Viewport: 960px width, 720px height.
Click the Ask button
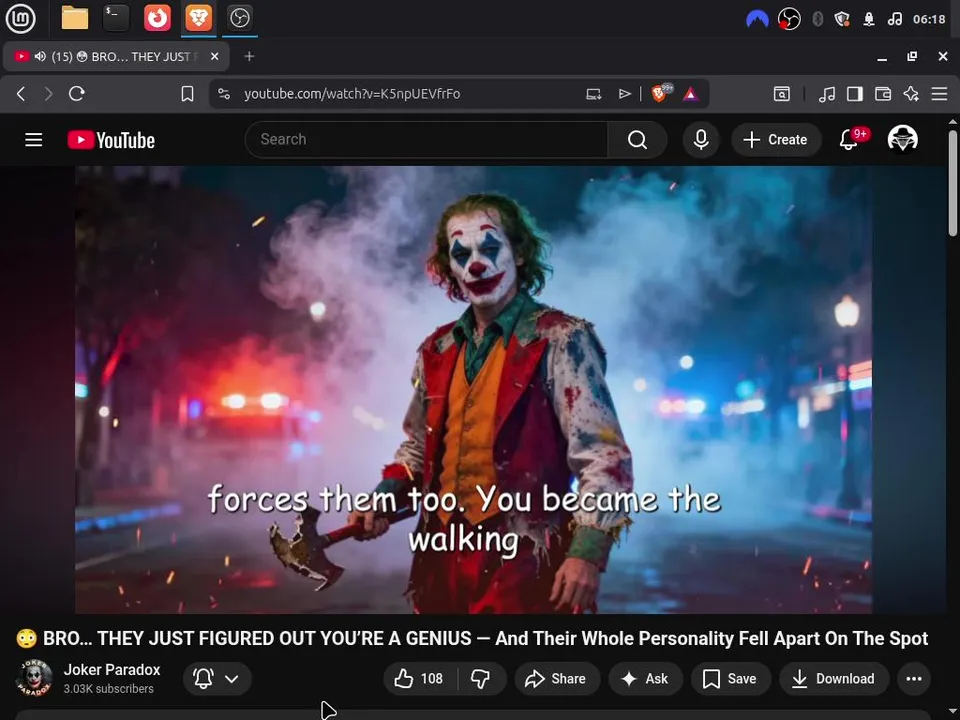645,678
